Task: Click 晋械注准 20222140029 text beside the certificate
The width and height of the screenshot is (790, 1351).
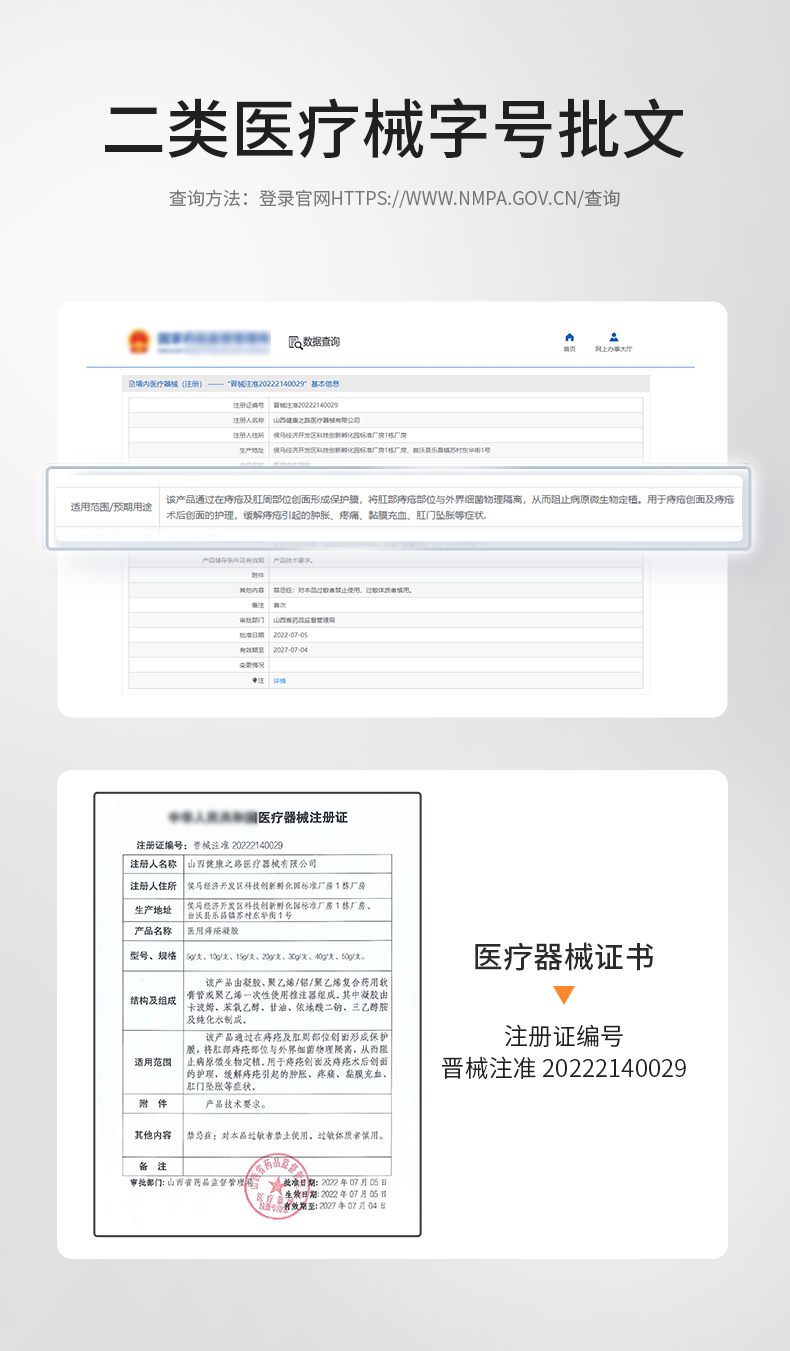Action: [x=564, y=1068]
